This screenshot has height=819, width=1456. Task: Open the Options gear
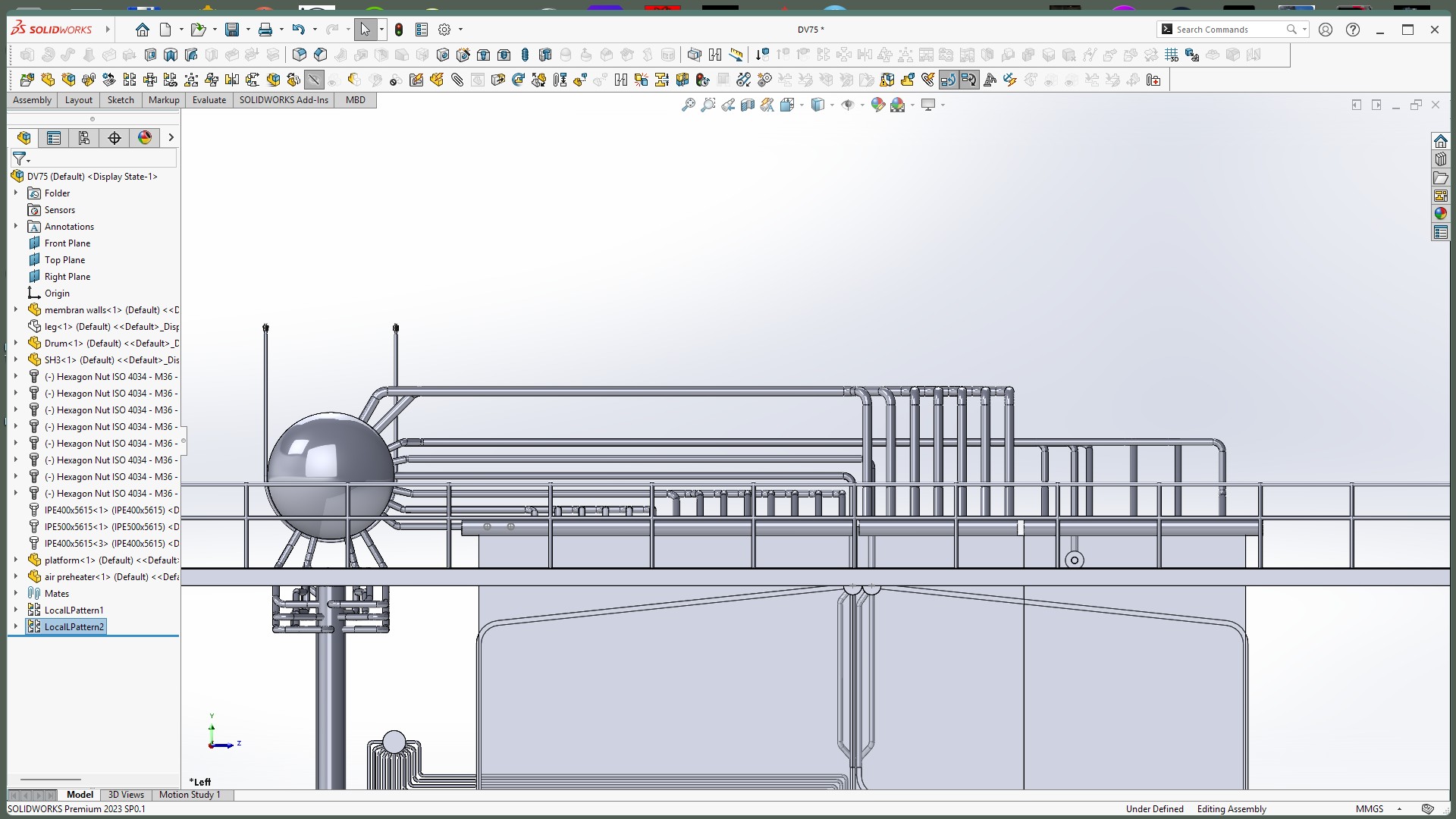tap(444, 30)
